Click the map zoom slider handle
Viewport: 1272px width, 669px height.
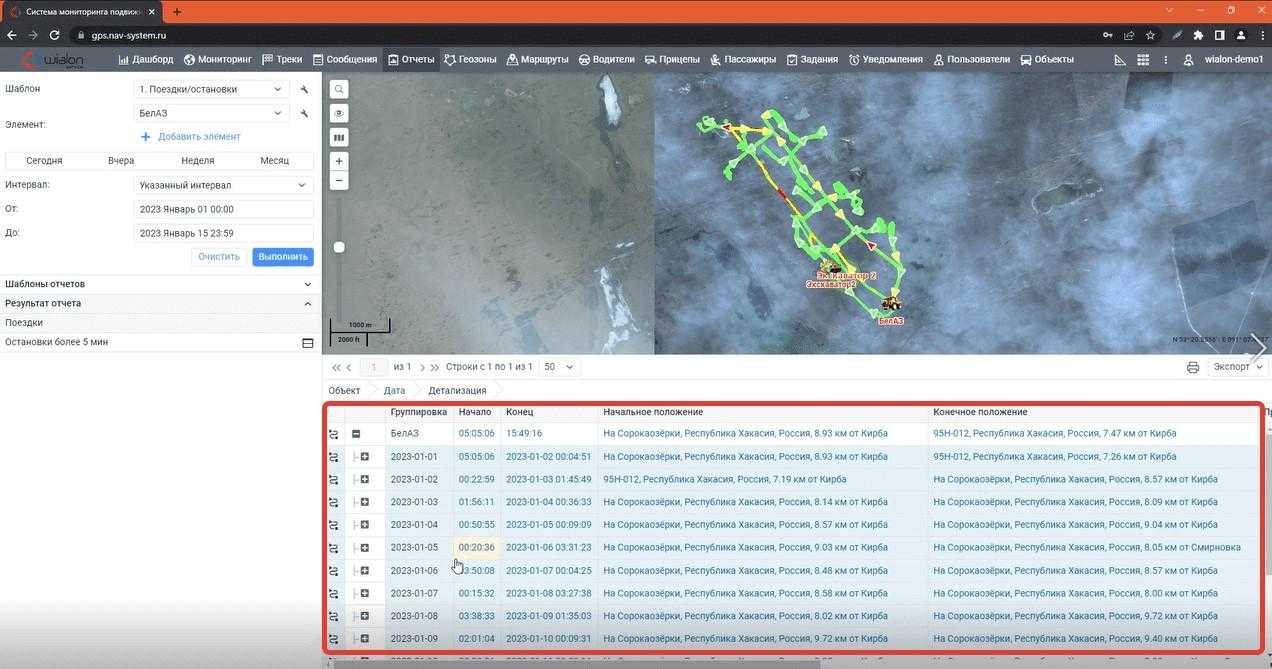339,247
